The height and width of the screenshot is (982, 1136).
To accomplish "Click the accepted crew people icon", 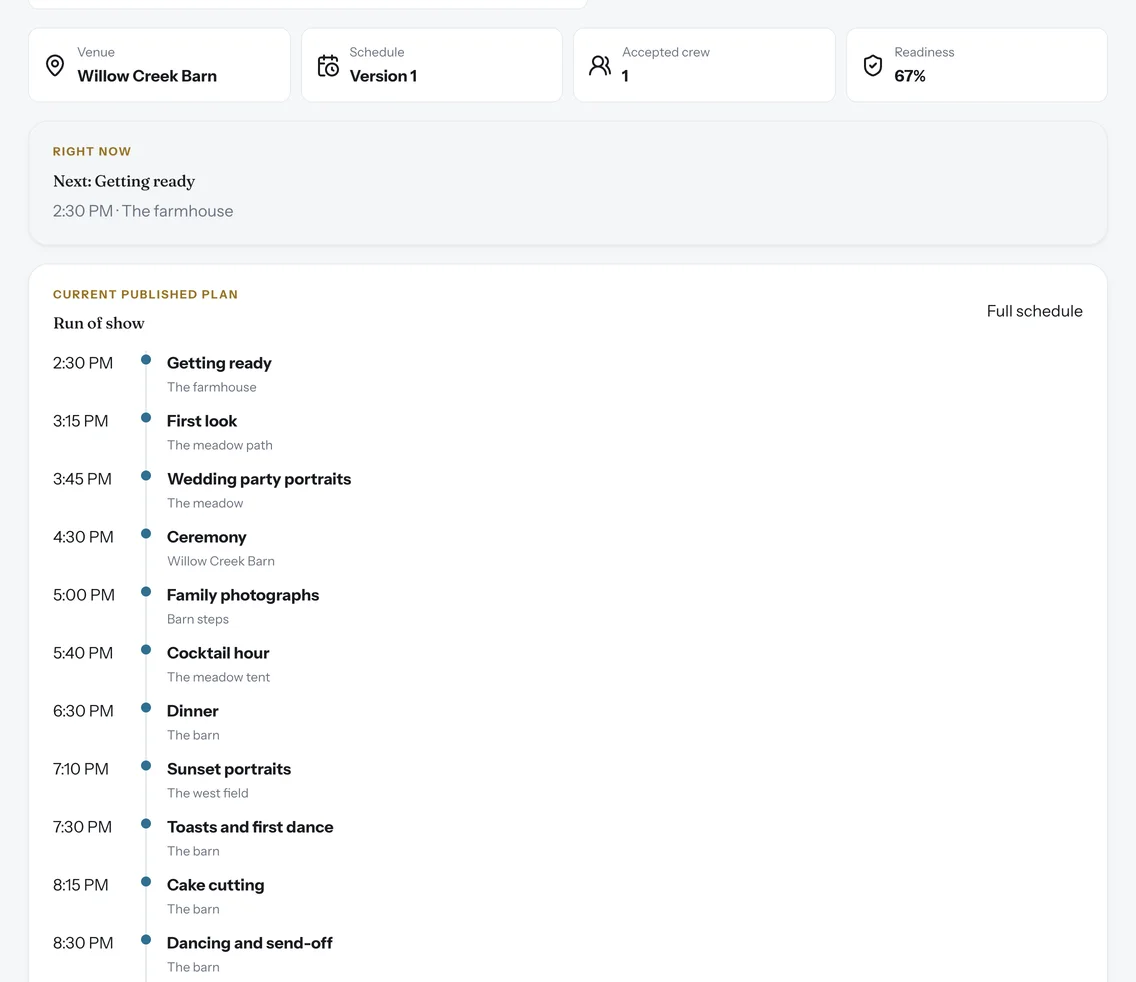I will click(x=600, y=65).
